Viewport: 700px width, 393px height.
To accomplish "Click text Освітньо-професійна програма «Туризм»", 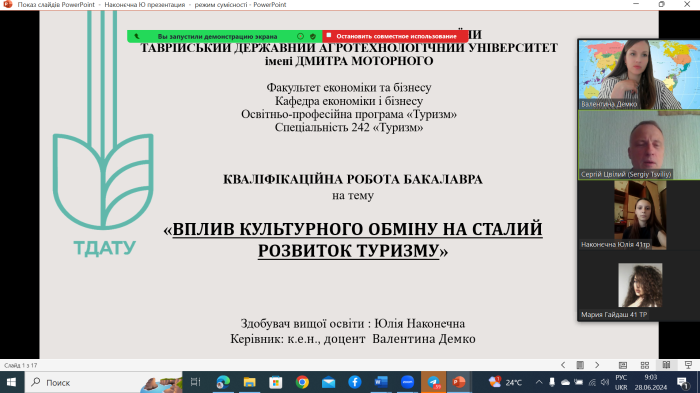I will pos(349,114).
